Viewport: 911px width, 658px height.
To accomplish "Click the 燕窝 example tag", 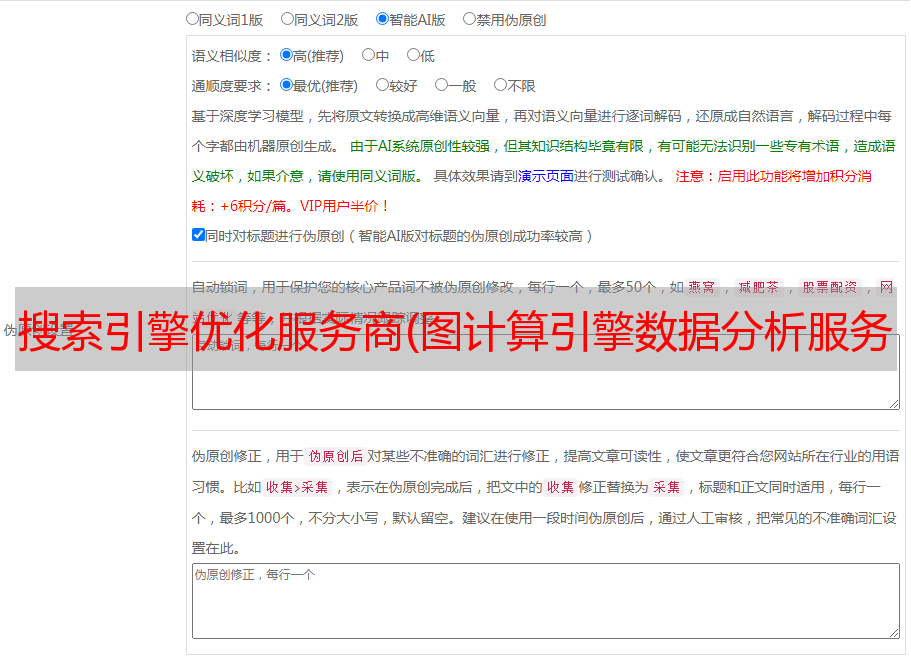I will coord(702,287).
